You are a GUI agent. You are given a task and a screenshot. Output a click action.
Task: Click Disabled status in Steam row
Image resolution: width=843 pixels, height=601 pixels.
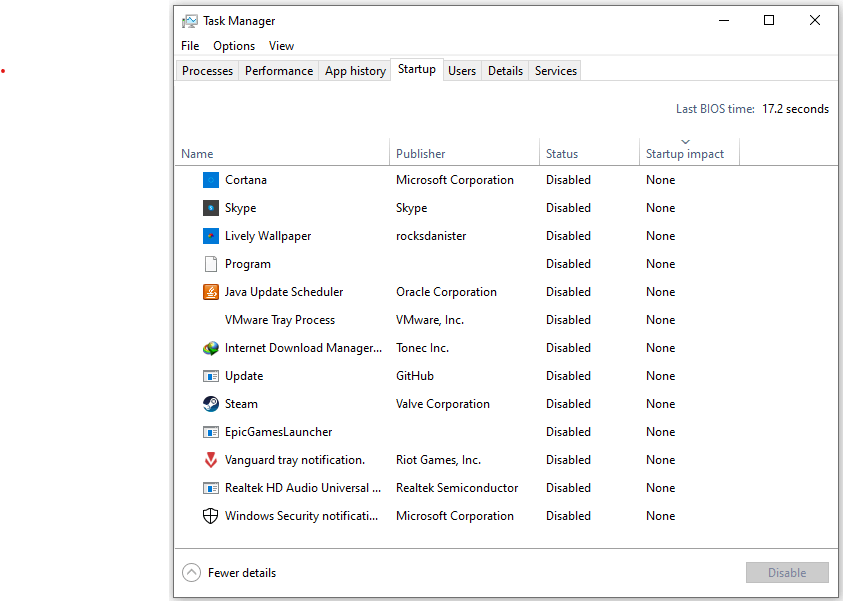click(568, 404)
